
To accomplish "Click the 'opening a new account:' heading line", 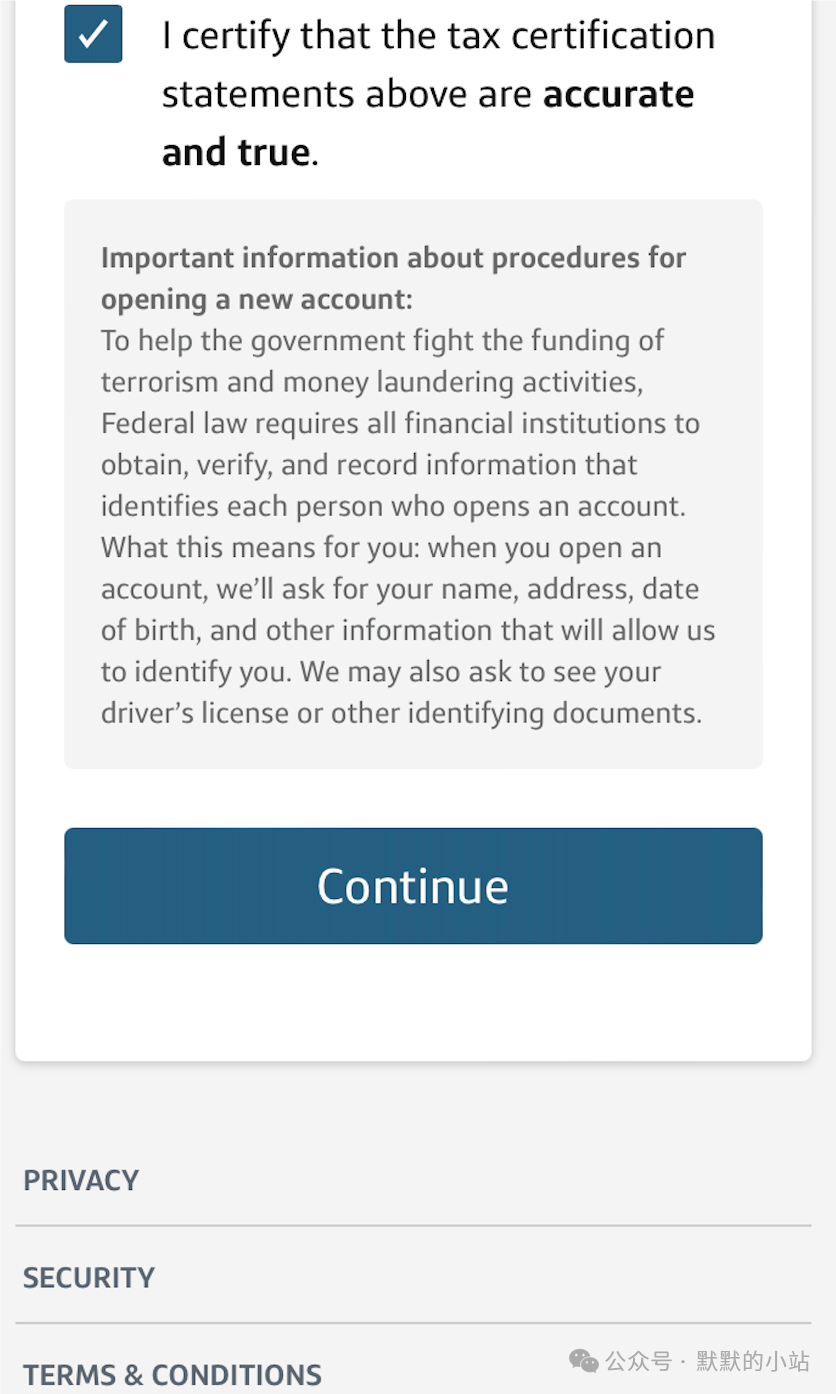I will (257, 299).
